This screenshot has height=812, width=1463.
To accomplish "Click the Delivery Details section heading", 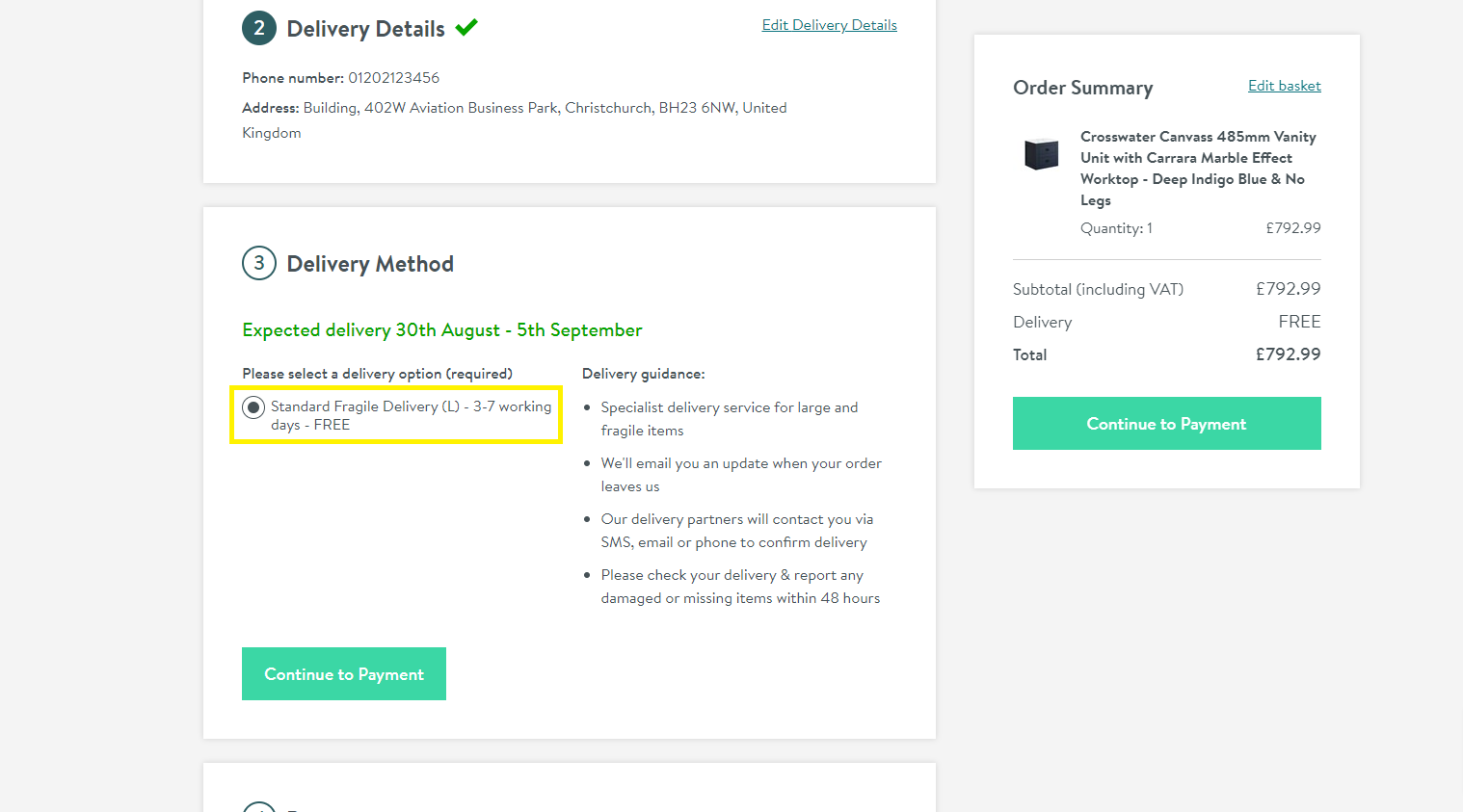I will click(x=365, y=29).
